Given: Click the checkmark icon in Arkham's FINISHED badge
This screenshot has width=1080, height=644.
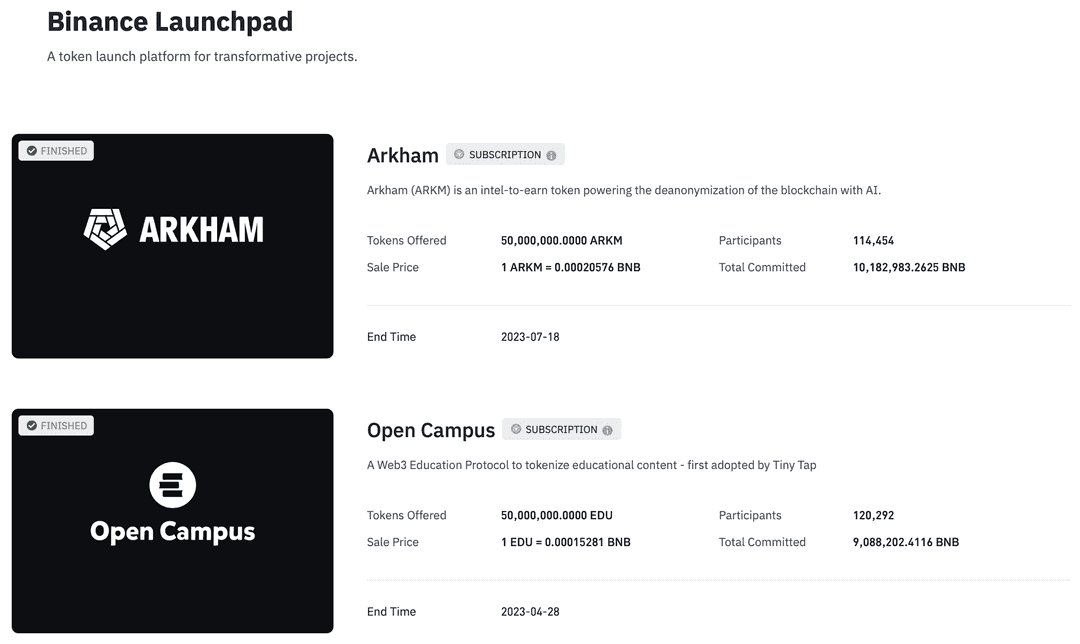Looking at the screenshot, I should [29, 150].
